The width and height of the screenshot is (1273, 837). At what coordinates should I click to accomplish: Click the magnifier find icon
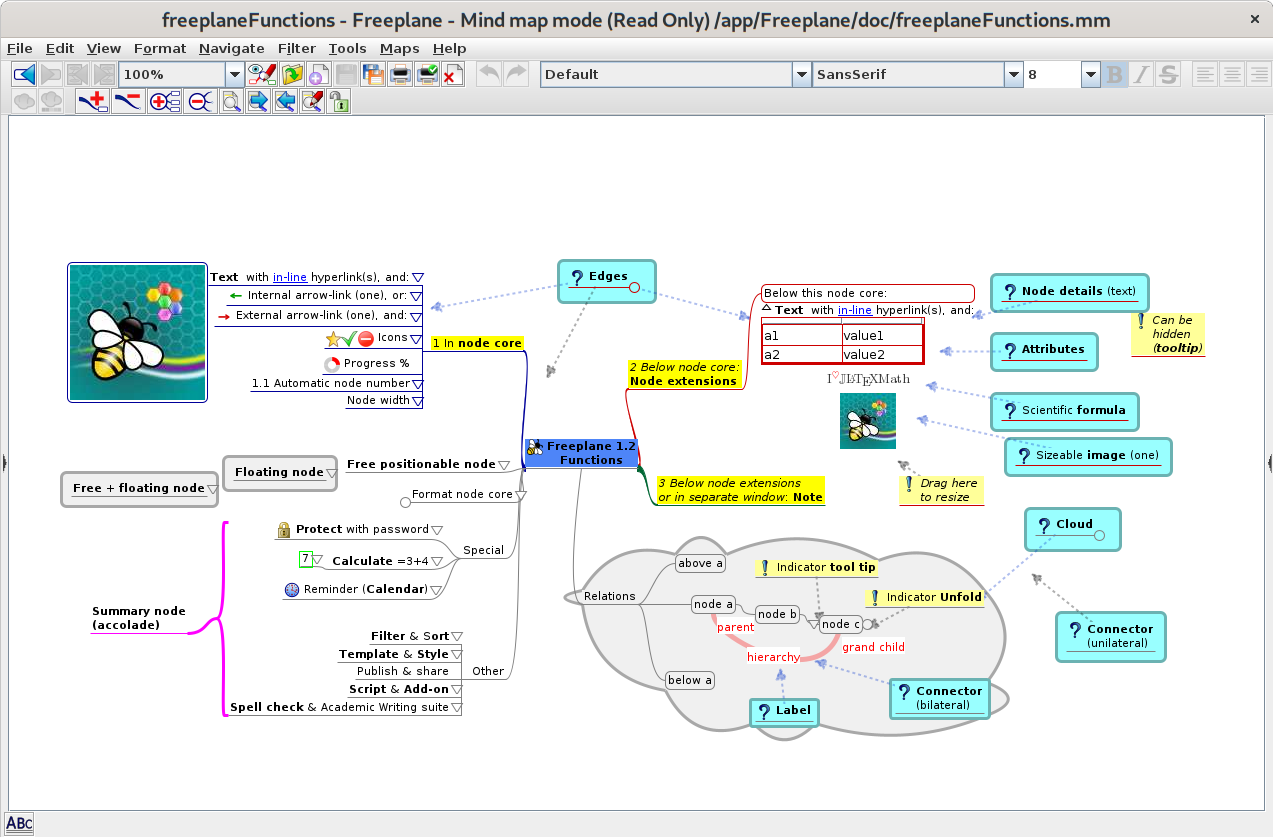click(x=231, y=101)
